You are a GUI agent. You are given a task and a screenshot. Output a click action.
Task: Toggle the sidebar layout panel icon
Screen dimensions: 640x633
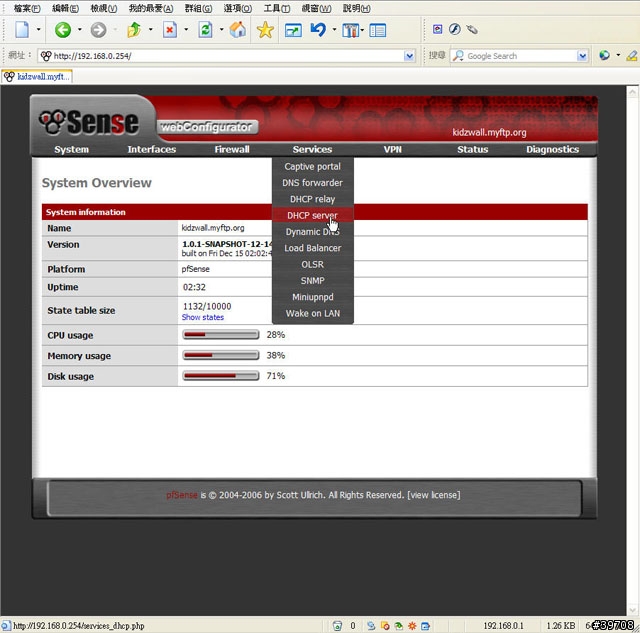click(x=378, y=30)
